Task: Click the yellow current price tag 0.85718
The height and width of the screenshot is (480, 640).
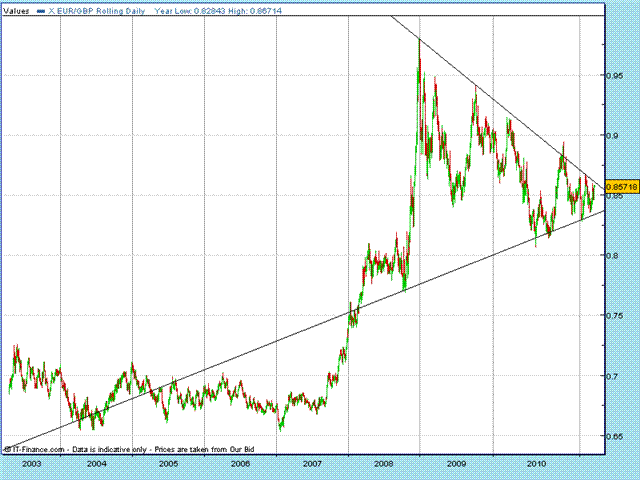Action: coord(621,187)
